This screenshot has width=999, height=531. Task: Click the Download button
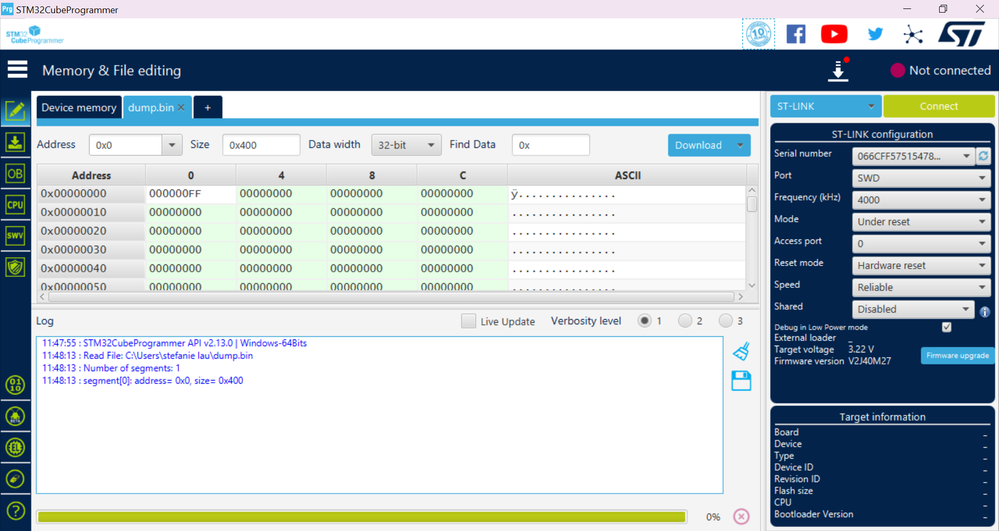(699, 145)
